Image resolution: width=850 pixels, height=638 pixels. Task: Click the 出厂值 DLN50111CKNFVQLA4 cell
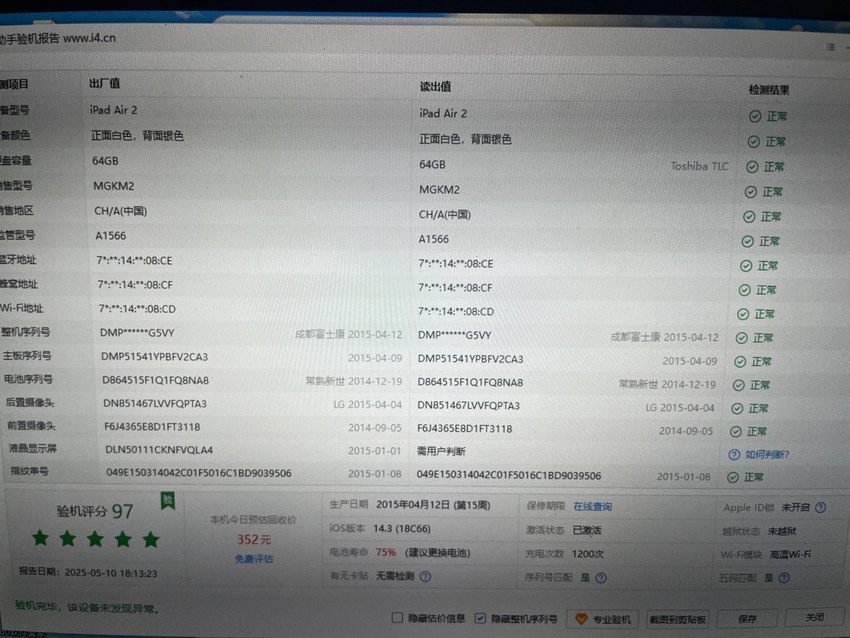click(159, 450)
